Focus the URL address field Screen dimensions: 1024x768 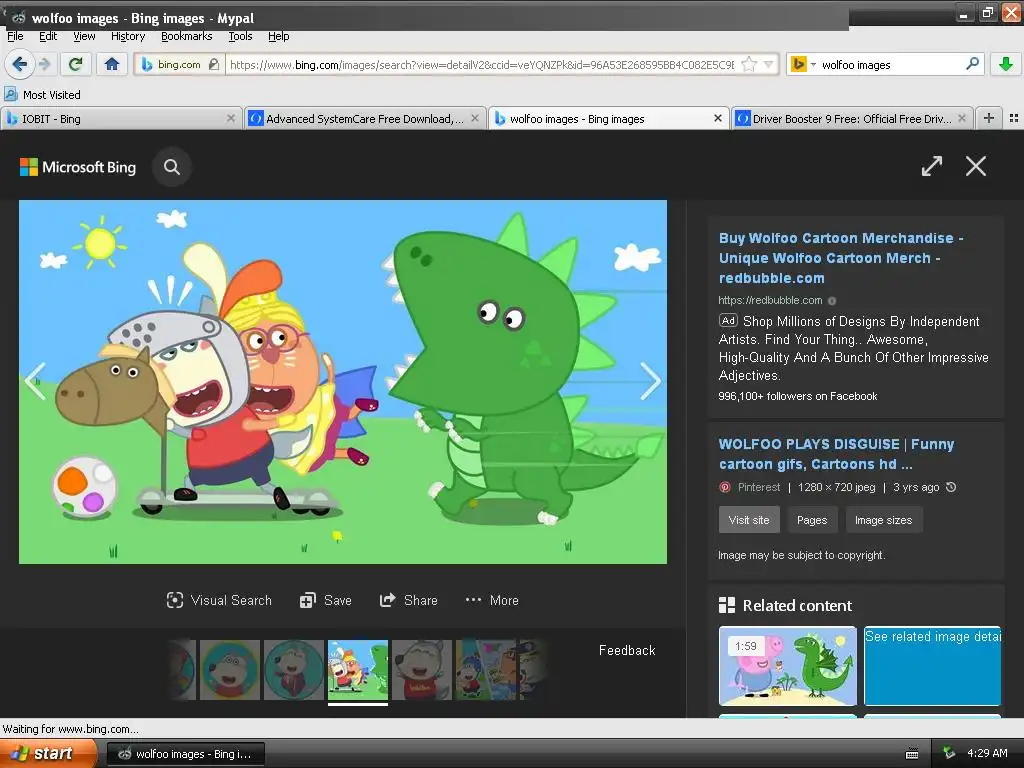482,64
